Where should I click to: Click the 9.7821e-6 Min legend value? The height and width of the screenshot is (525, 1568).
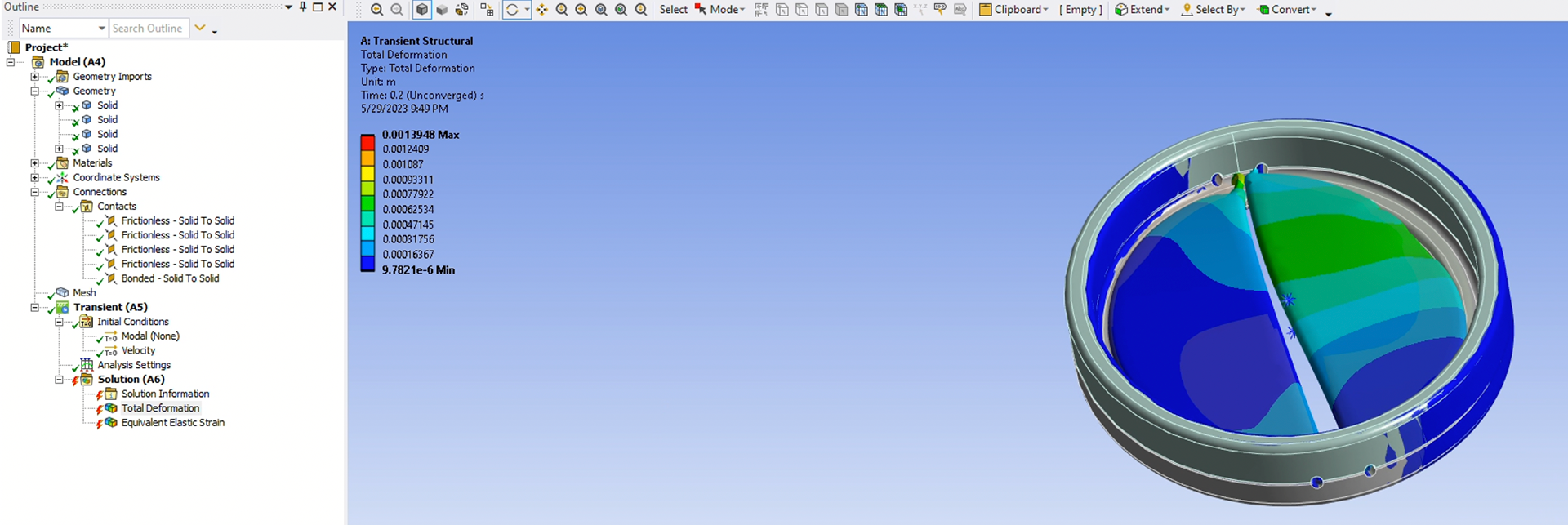418,269
